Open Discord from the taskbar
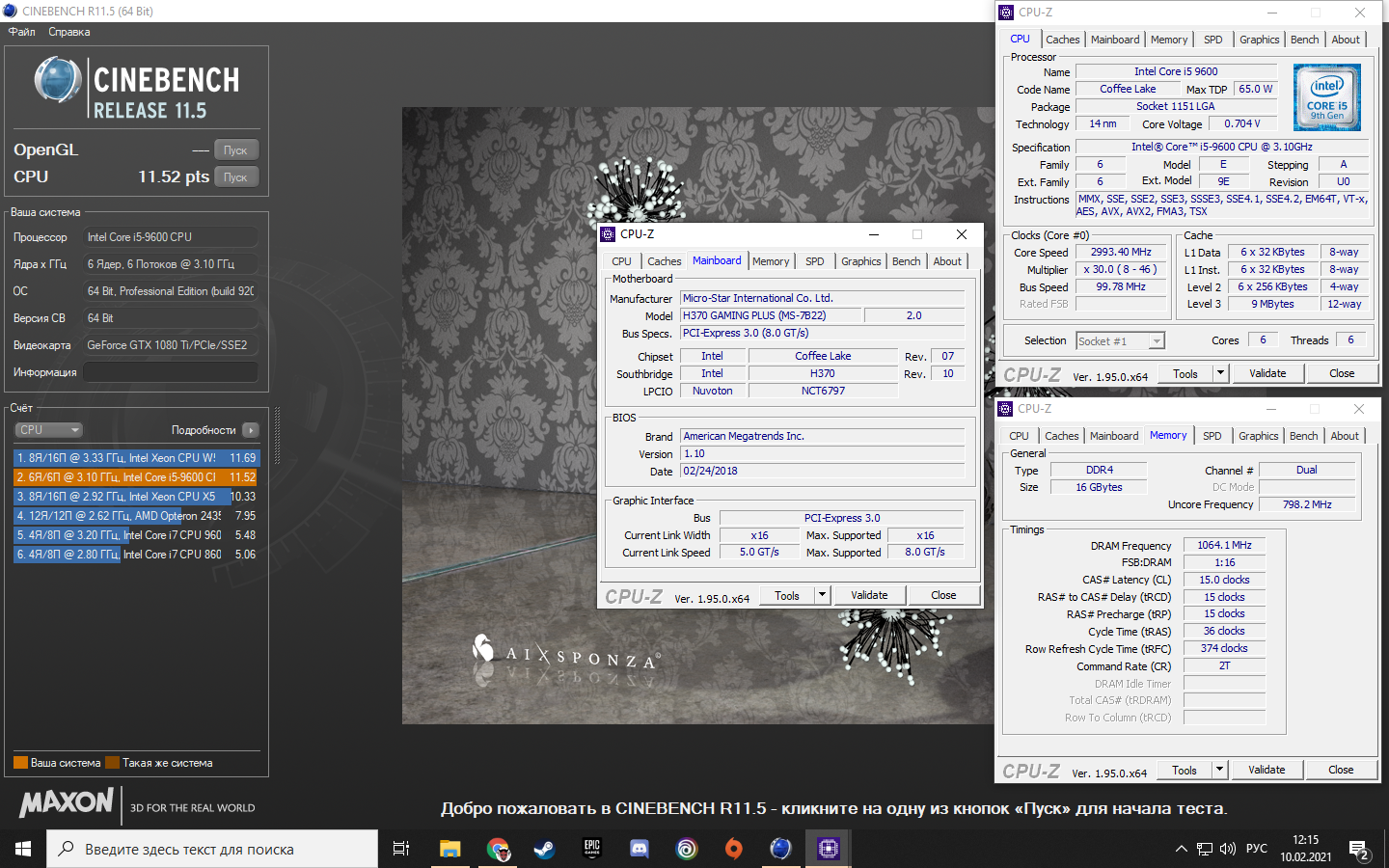Image resolution: width=1389 pixels, height=868 pixels. (640, 849)
